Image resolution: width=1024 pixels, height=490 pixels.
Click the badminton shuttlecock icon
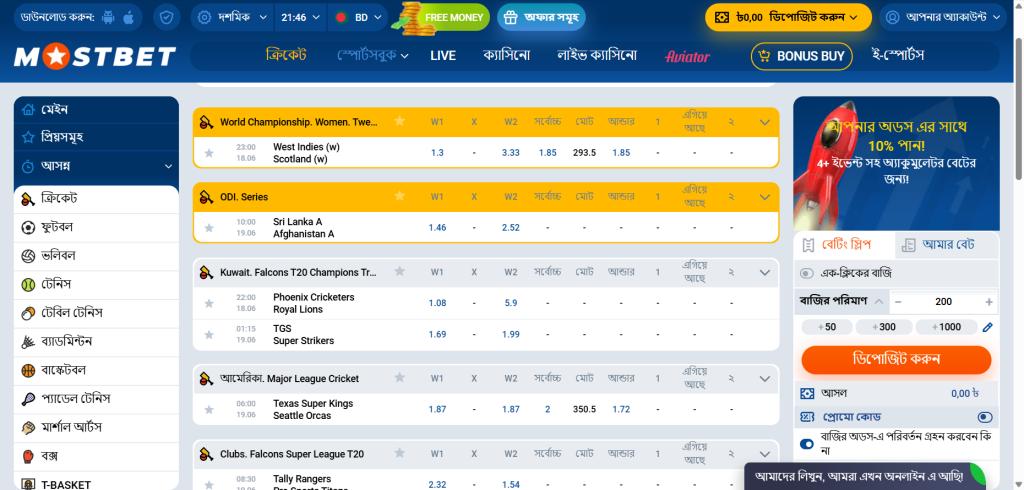click(28, 342)
